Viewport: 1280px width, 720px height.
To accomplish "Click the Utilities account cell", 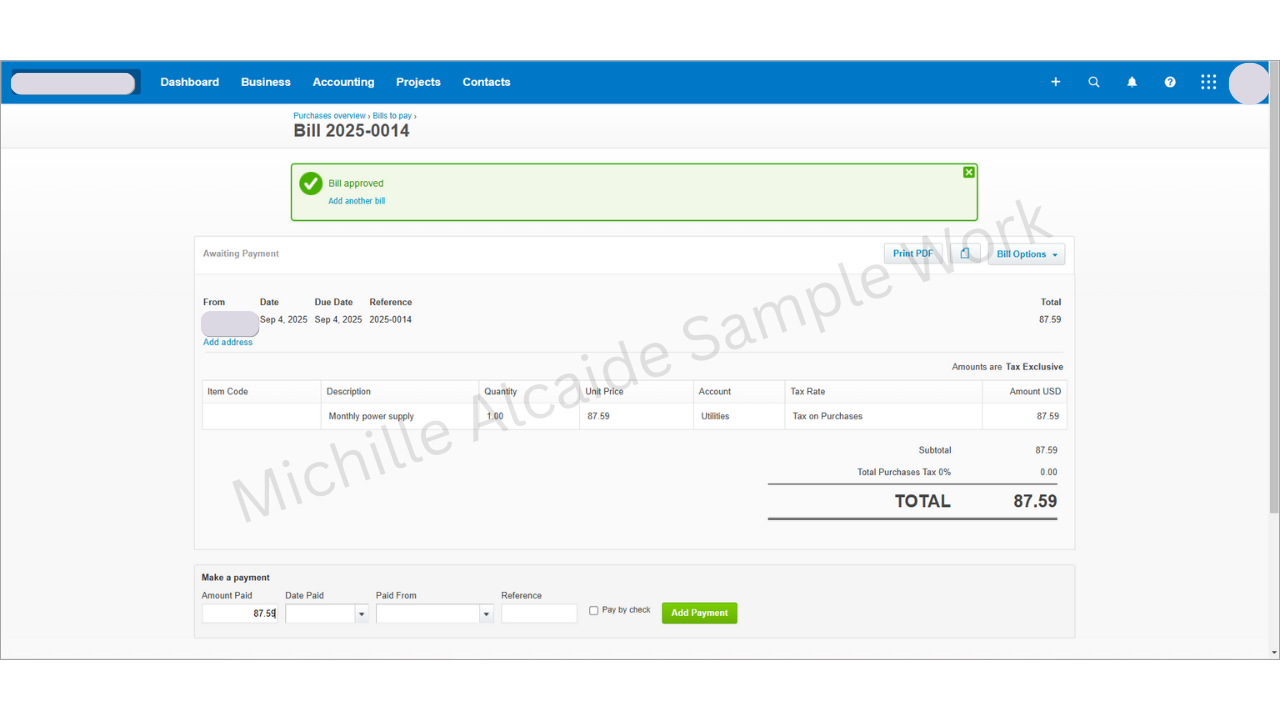I will 715,416.
